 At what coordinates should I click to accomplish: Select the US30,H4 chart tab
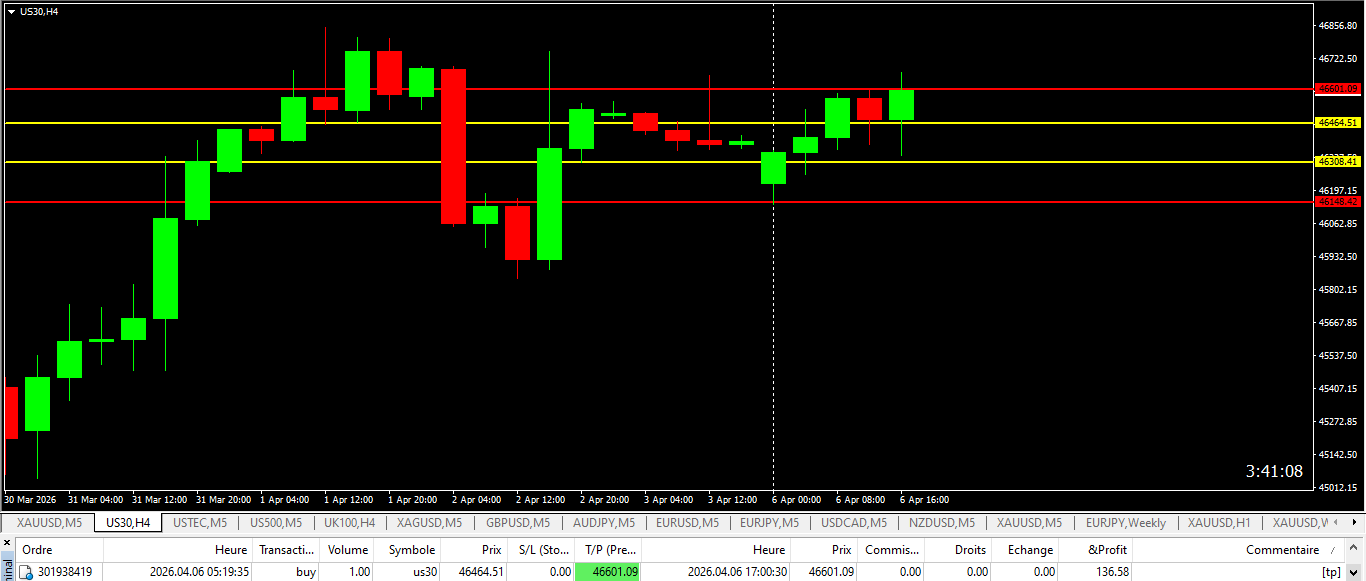pos(128,522)
